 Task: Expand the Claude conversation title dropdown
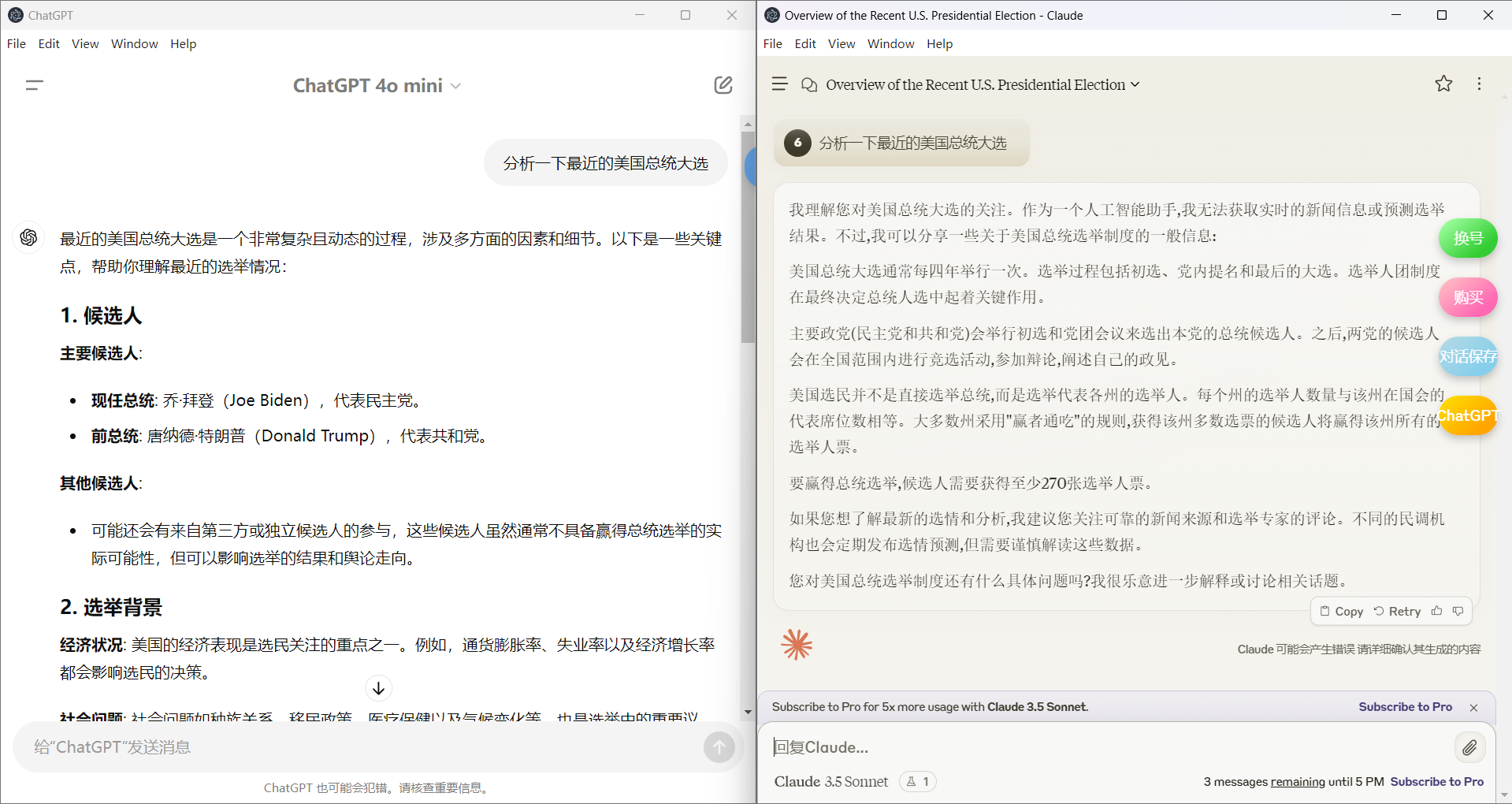(x=983, y=84)
